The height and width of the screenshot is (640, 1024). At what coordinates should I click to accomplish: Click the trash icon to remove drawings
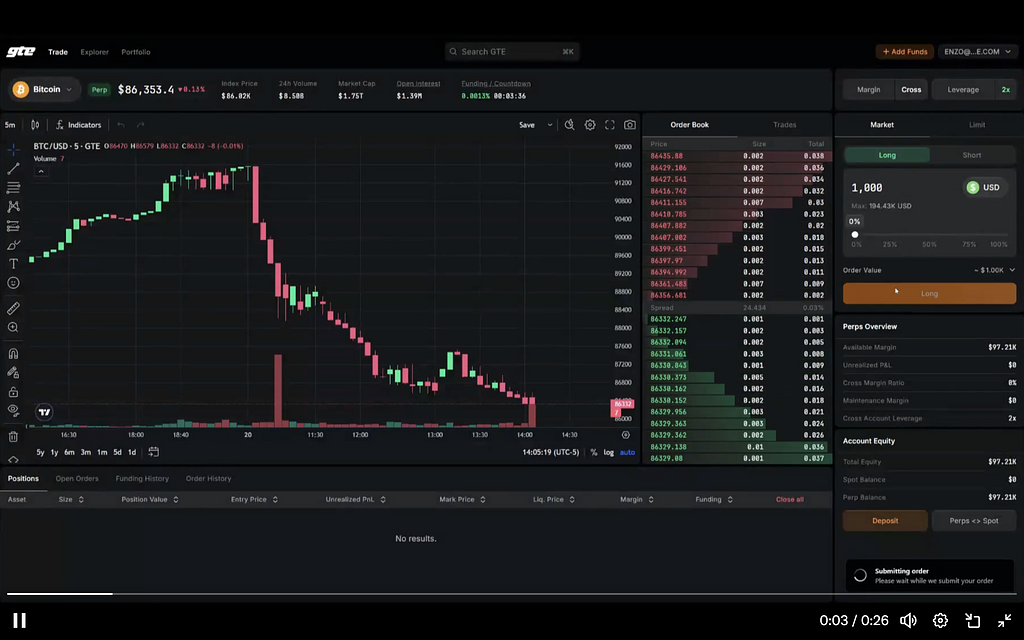(x=13, y=436)
